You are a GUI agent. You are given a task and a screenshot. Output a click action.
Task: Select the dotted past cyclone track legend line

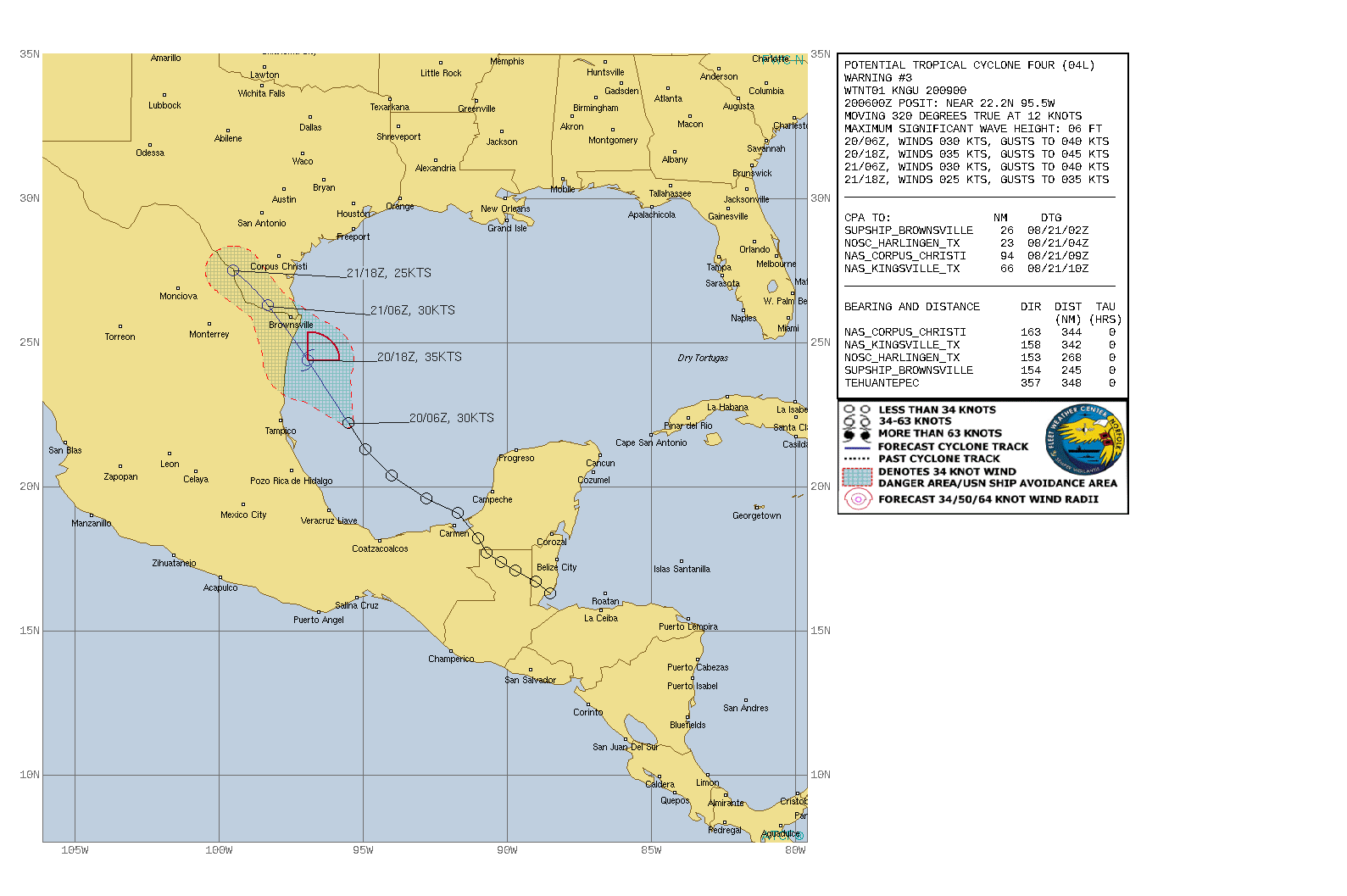(857, 459)
